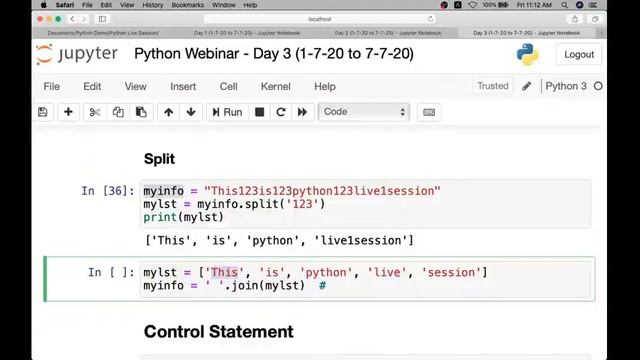This screenshot has height=360, width=640.
Task: Run the selected cell
Action: 227,112
